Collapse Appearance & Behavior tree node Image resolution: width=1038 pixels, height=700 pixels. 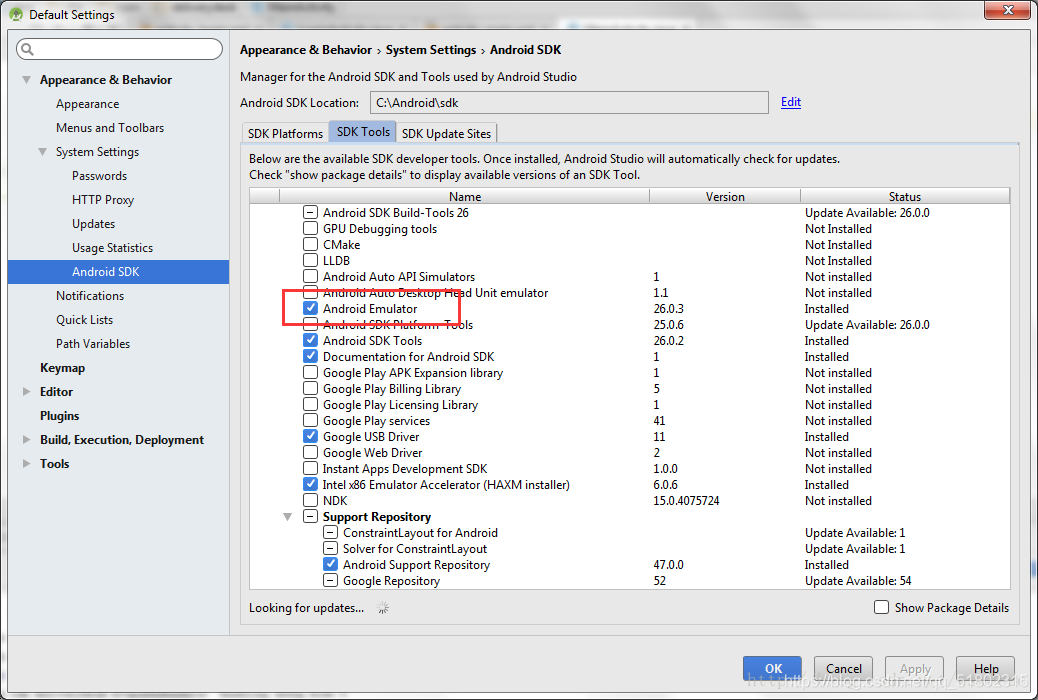(x=26, y=80)
